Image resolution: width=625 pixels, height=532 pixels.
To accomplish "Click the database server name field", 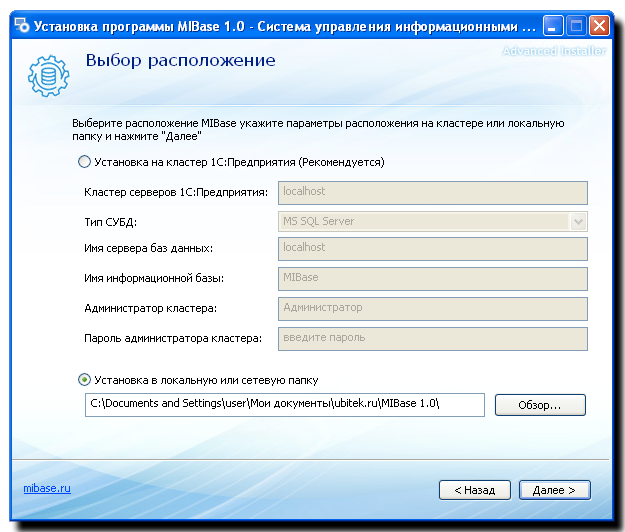I will [x=431, y=248].
